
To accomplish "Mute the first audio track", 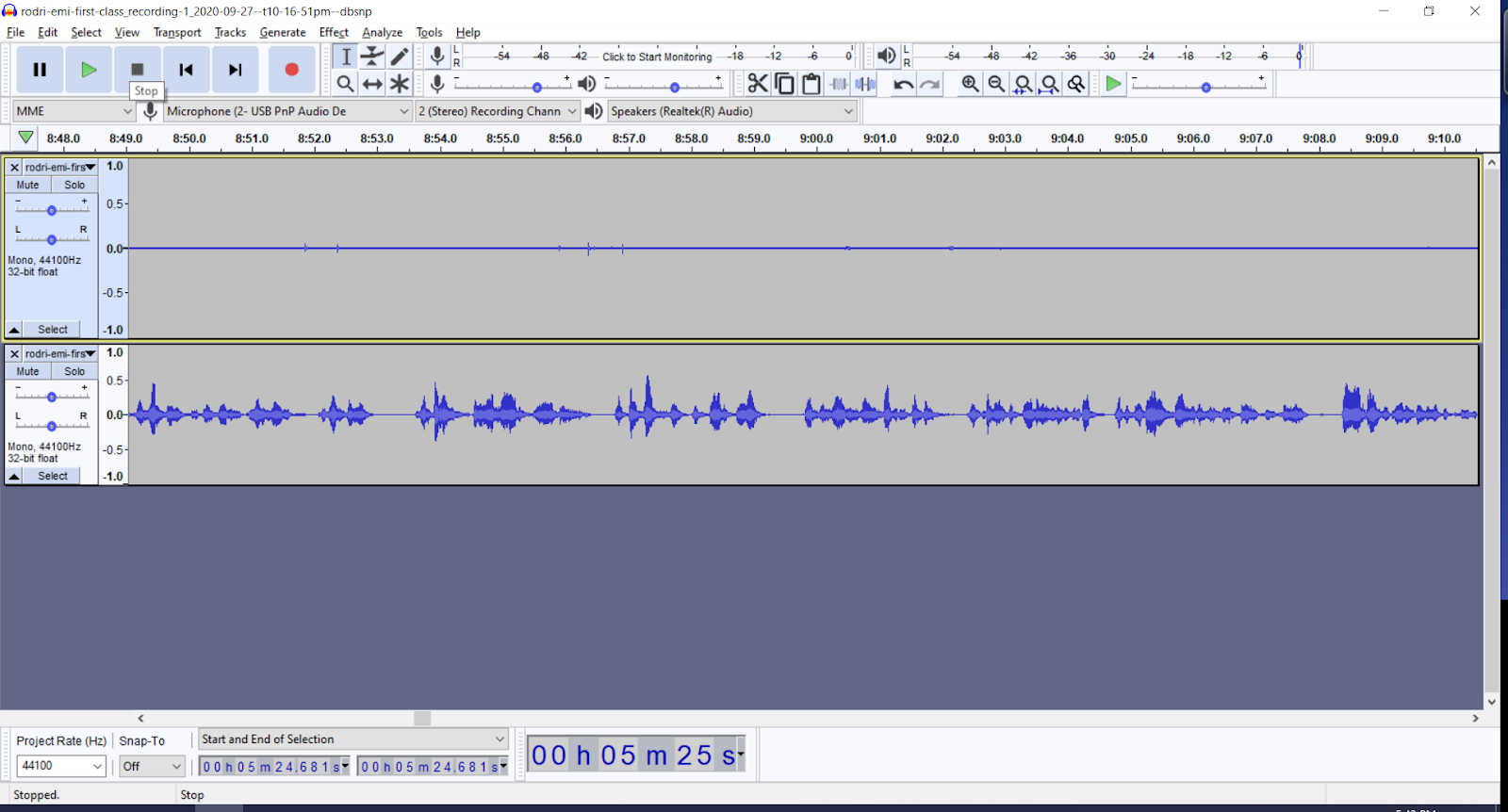I will tap(28, 186).
